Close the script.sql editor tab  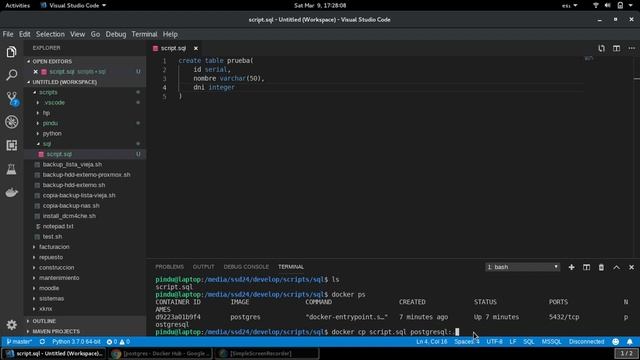coord(196,48)
